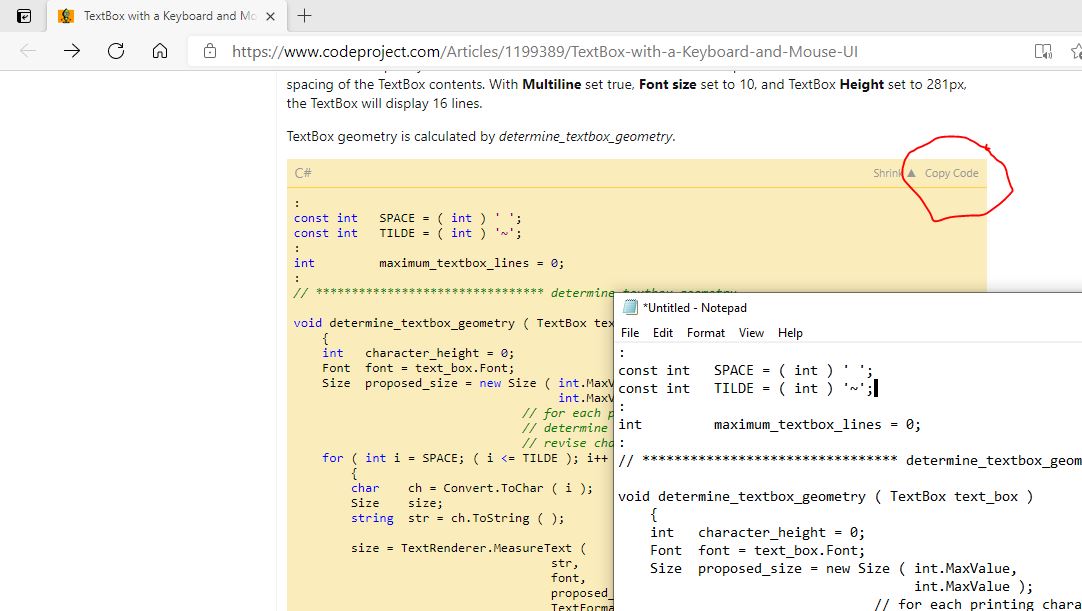1082x611 pixels.
Task: Click the CodeProject URL address bar
Action: coord(544,52)
